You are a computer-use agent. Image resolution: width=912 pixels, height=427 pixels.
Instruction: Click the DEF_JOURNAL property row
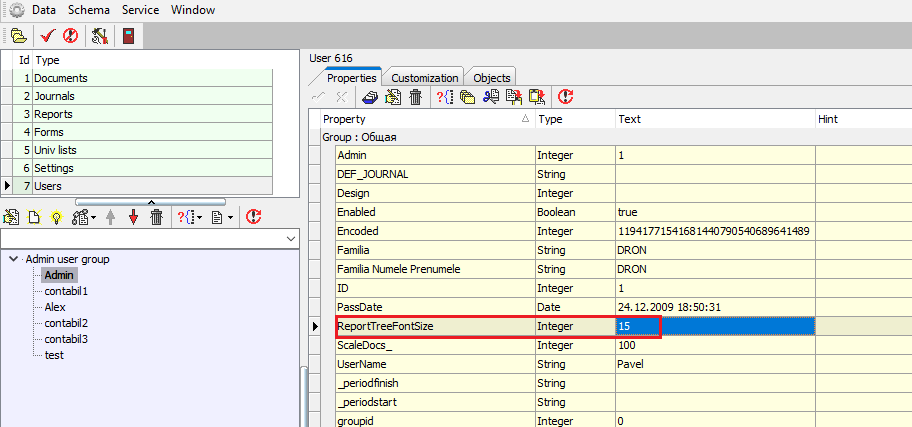pyautogui.click(x=624, y=174)
